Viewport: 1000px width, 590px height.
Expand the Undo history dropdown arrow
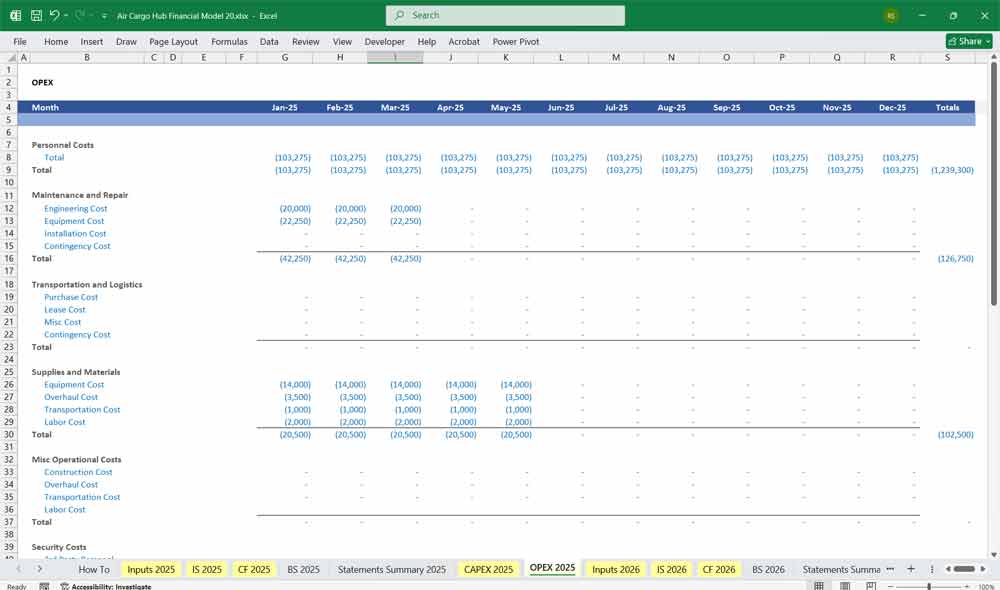[x=66, y=16]
